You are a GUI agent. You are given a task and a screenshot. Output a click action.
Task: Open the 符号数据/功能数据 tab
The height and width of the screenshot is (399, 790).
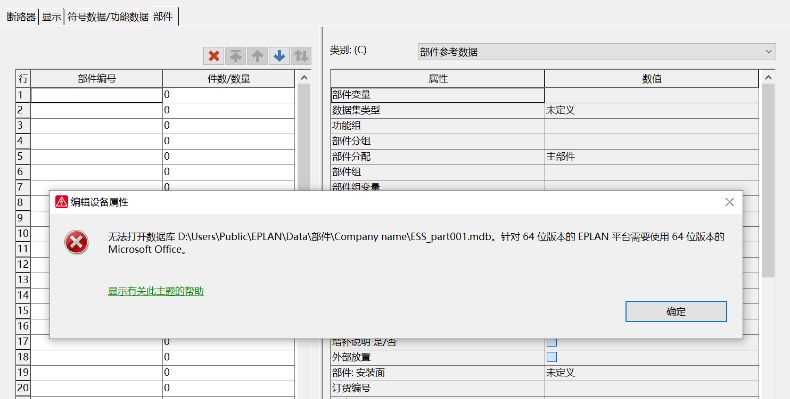[107, 17]
